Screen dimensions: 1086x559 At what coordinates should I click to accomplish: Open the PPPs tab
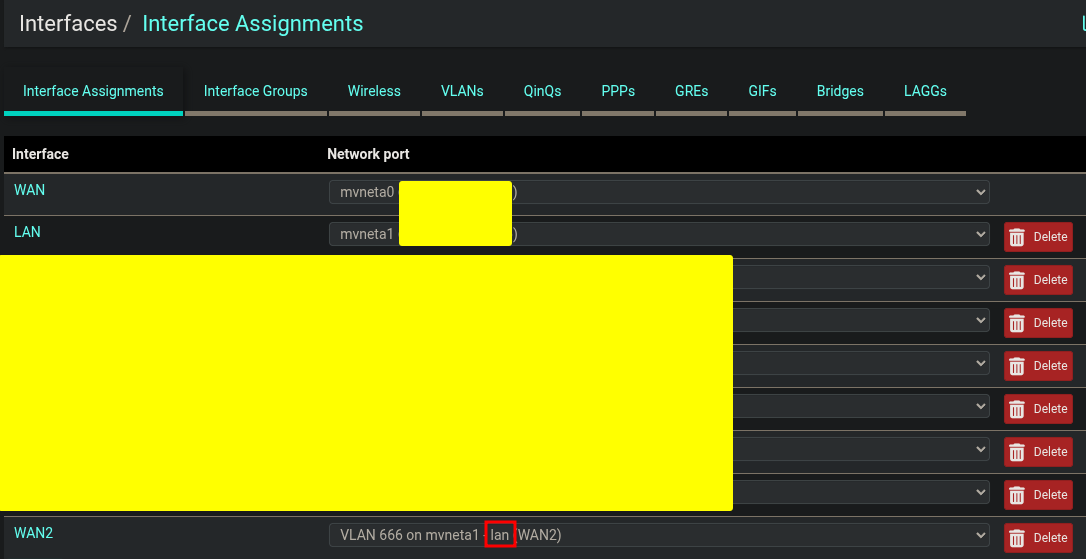point(618,91)
